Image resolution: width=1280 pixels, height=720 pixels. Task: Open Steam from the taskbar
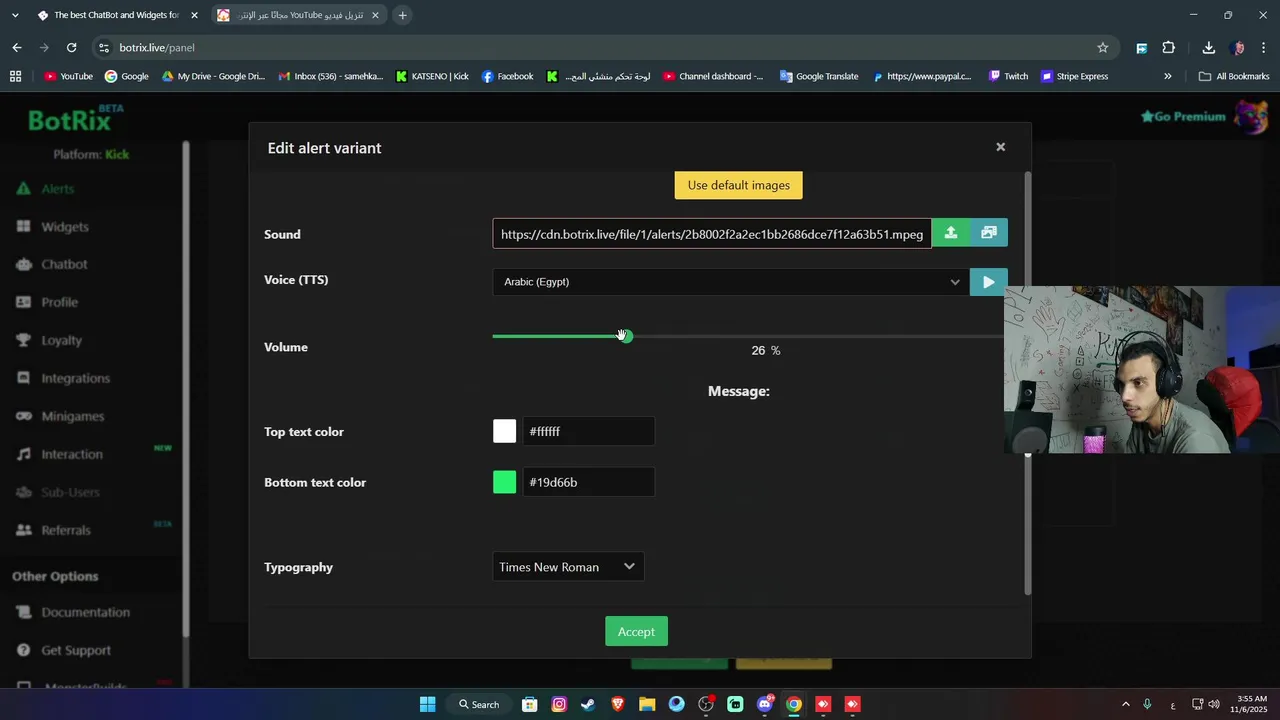[588, 704]
